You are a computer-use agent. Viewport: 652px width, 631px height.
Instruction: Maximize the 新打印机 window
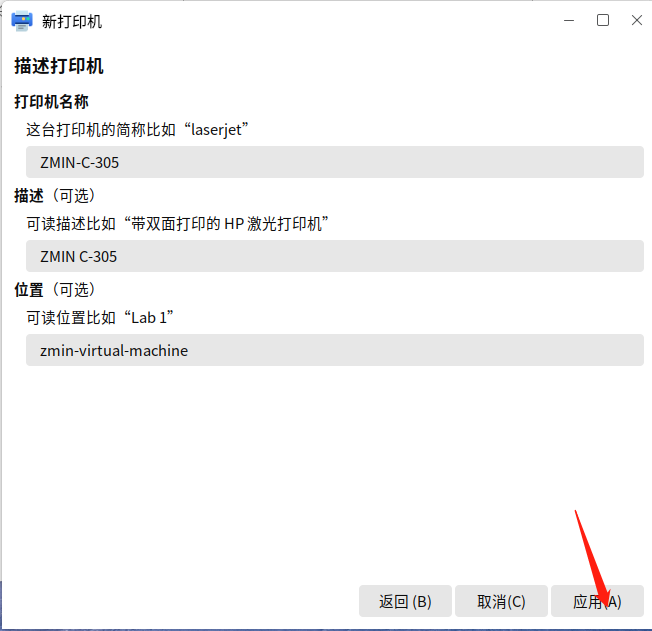(x=603, y=20)
